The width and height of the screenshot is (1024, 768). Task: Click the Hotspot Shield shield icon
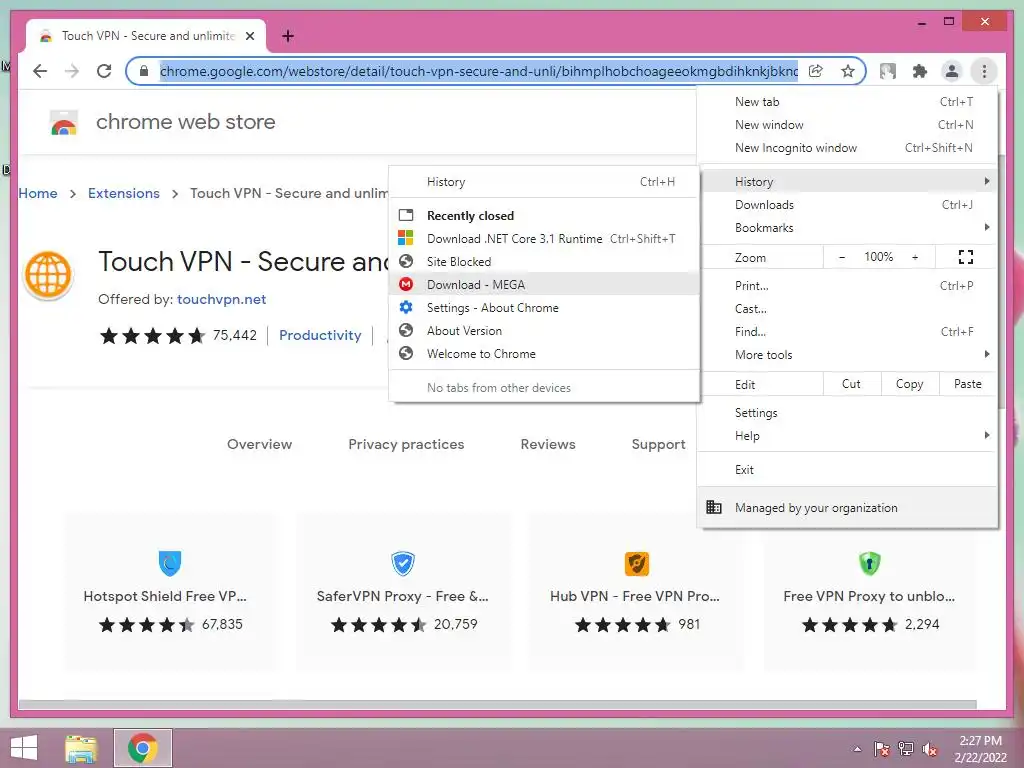(170, 563)
